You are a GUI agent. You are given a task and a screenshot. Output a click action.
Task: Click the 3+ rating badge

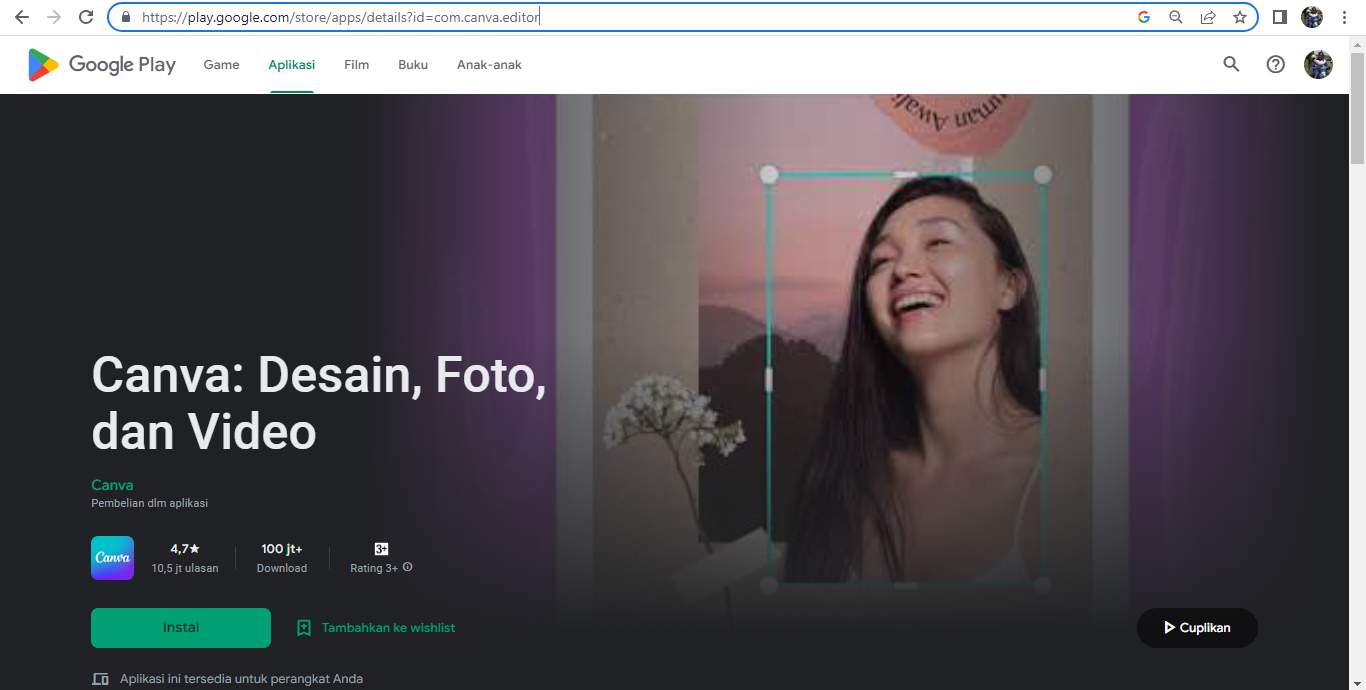click(x=381, y=549)
